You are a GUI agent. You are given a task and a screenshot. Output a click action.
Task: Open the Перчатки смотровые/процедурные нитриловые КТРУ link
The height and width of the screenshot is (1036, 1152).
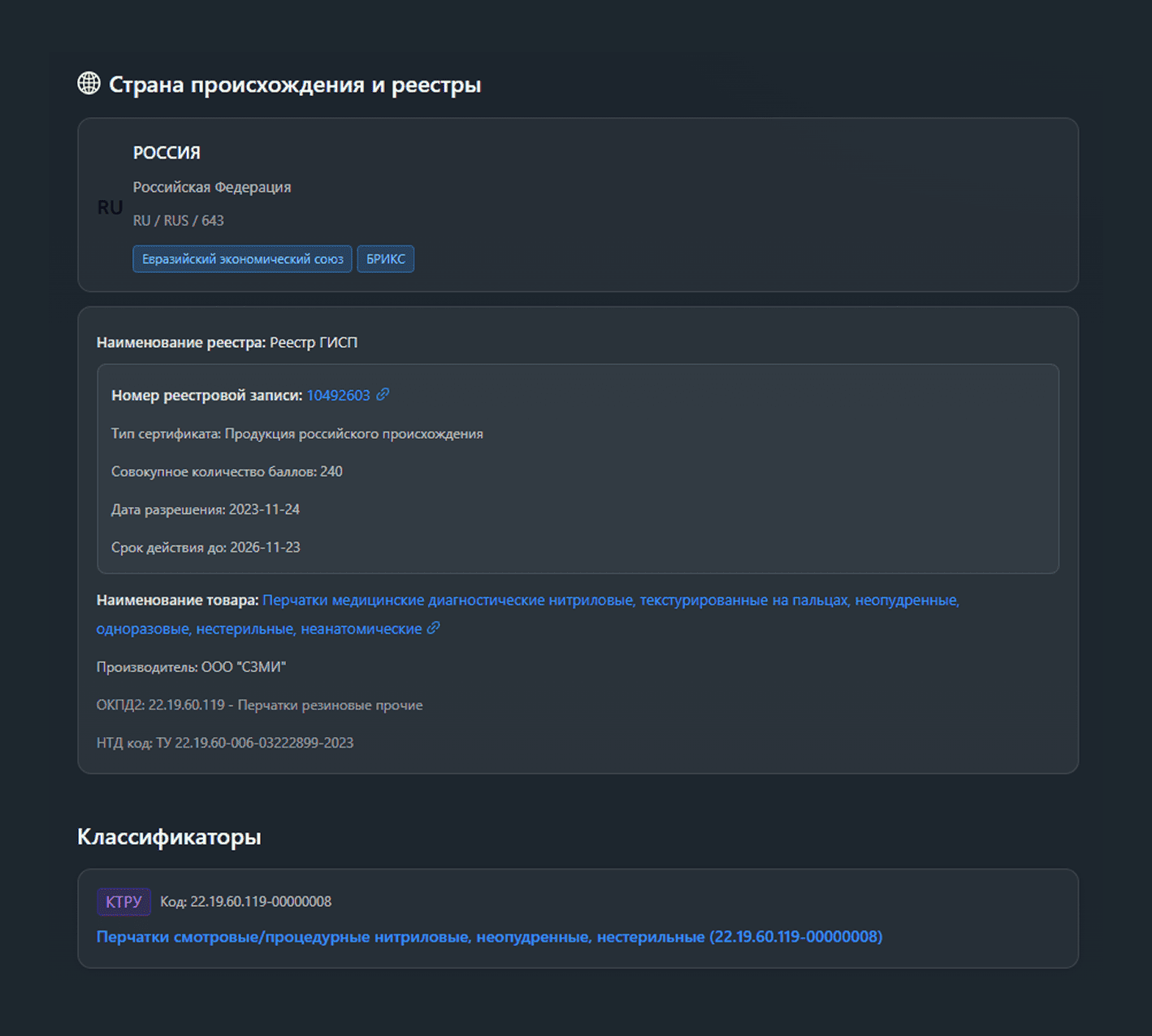click(x=489, y=937)
